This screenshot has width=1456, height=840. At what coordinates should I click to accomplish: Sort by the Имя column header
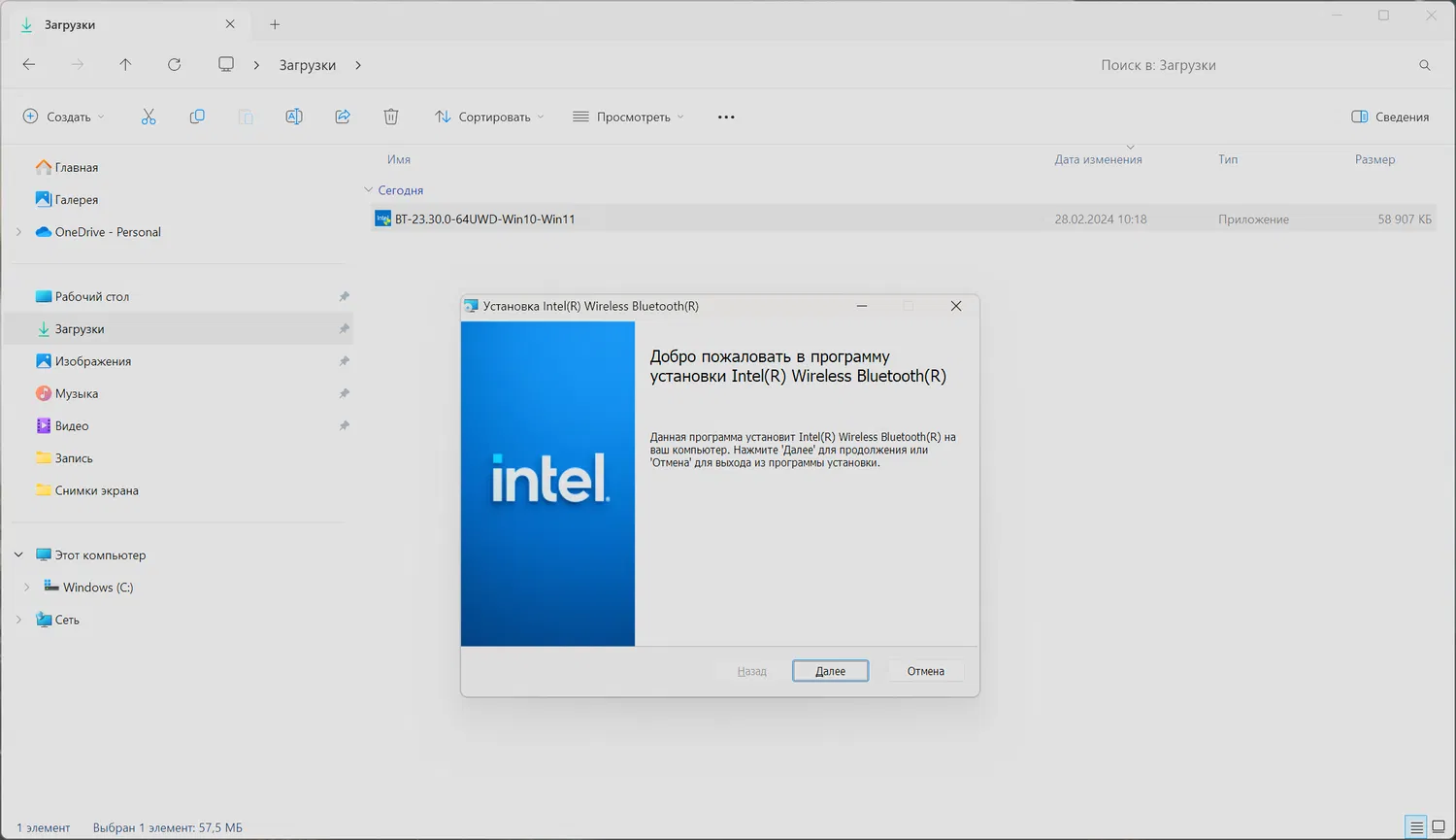399,159
